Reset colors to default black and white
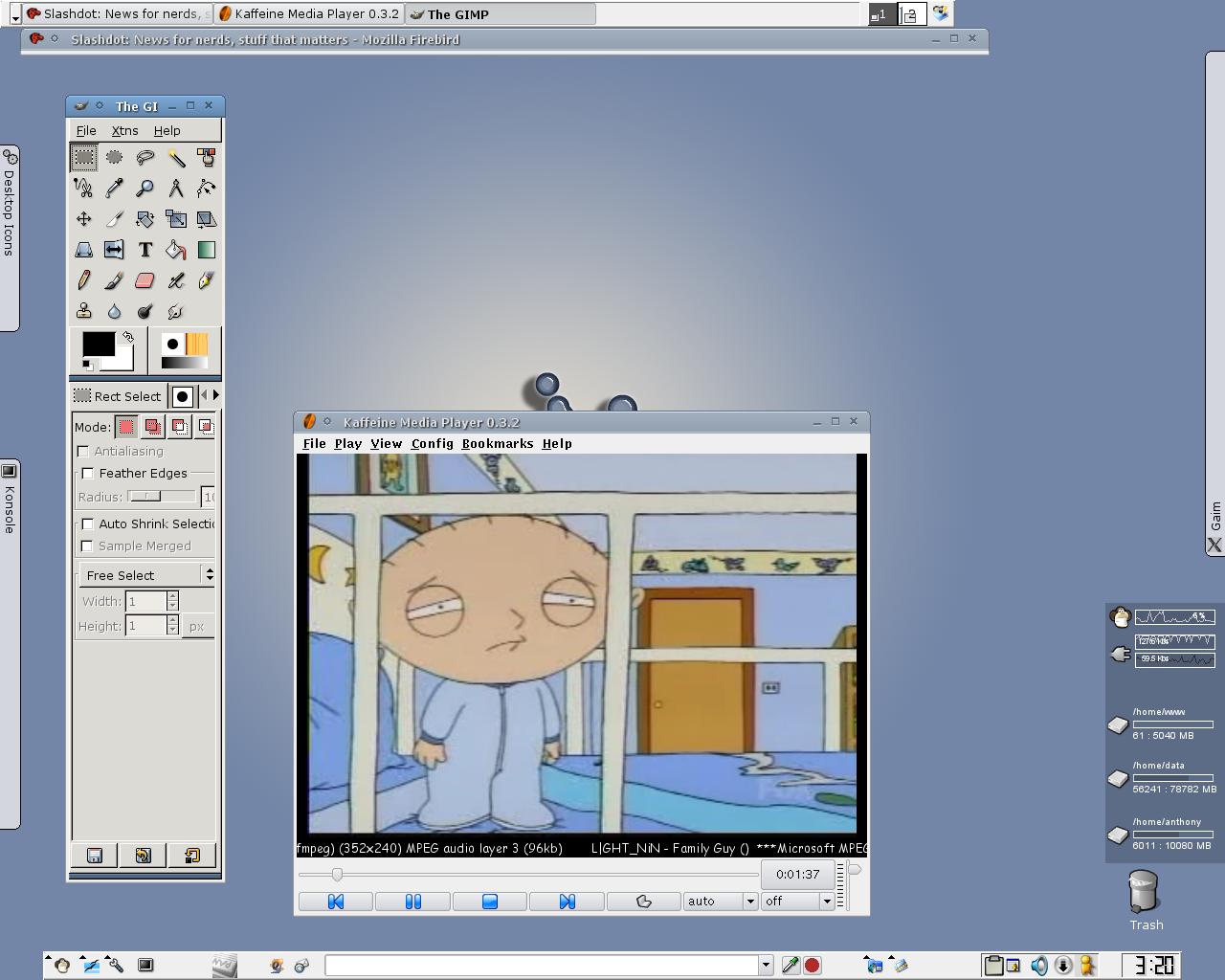1225x980 pixels. 88,365
